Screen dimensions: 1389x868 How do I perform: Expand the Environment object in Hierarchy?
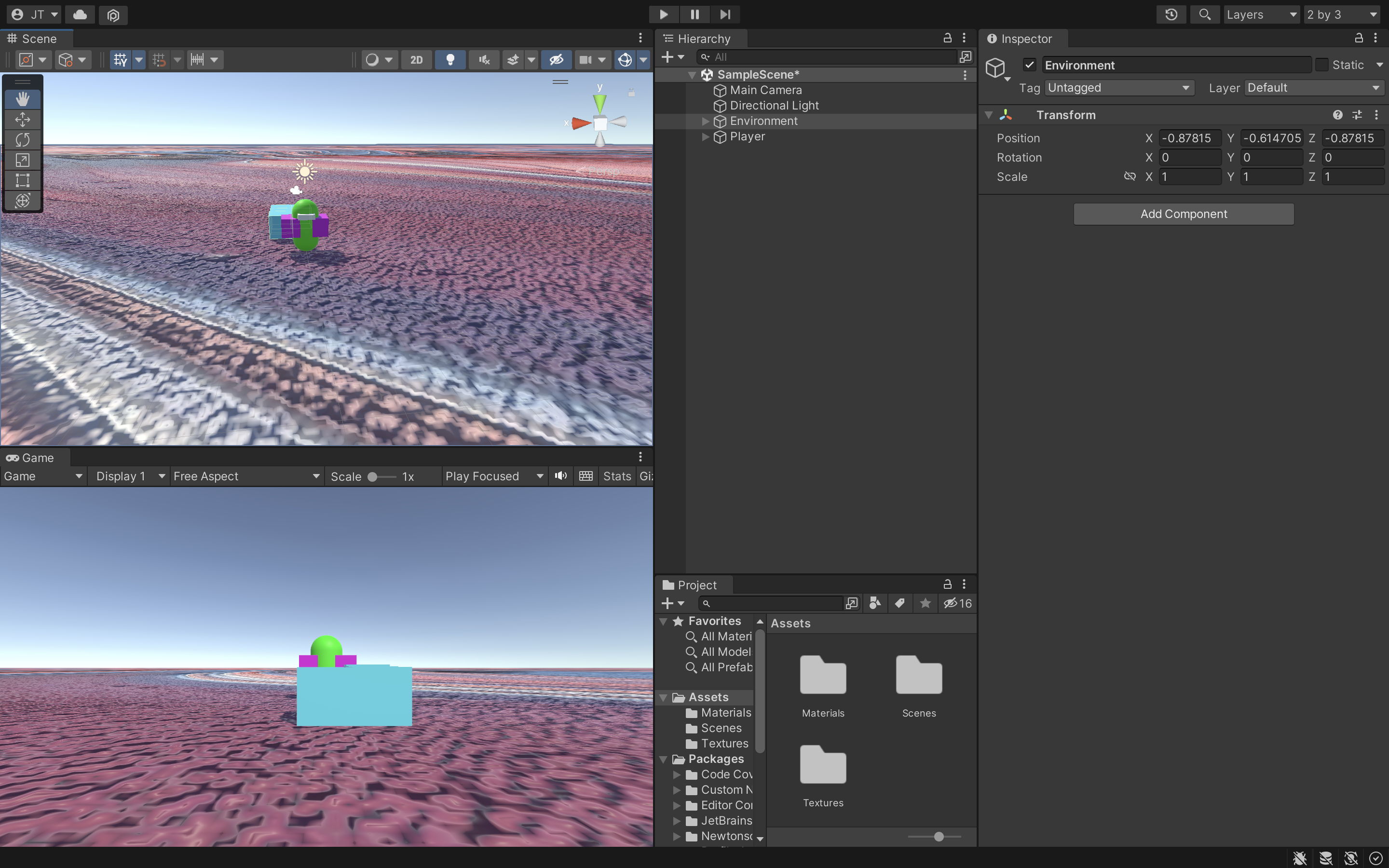(706, 121)
